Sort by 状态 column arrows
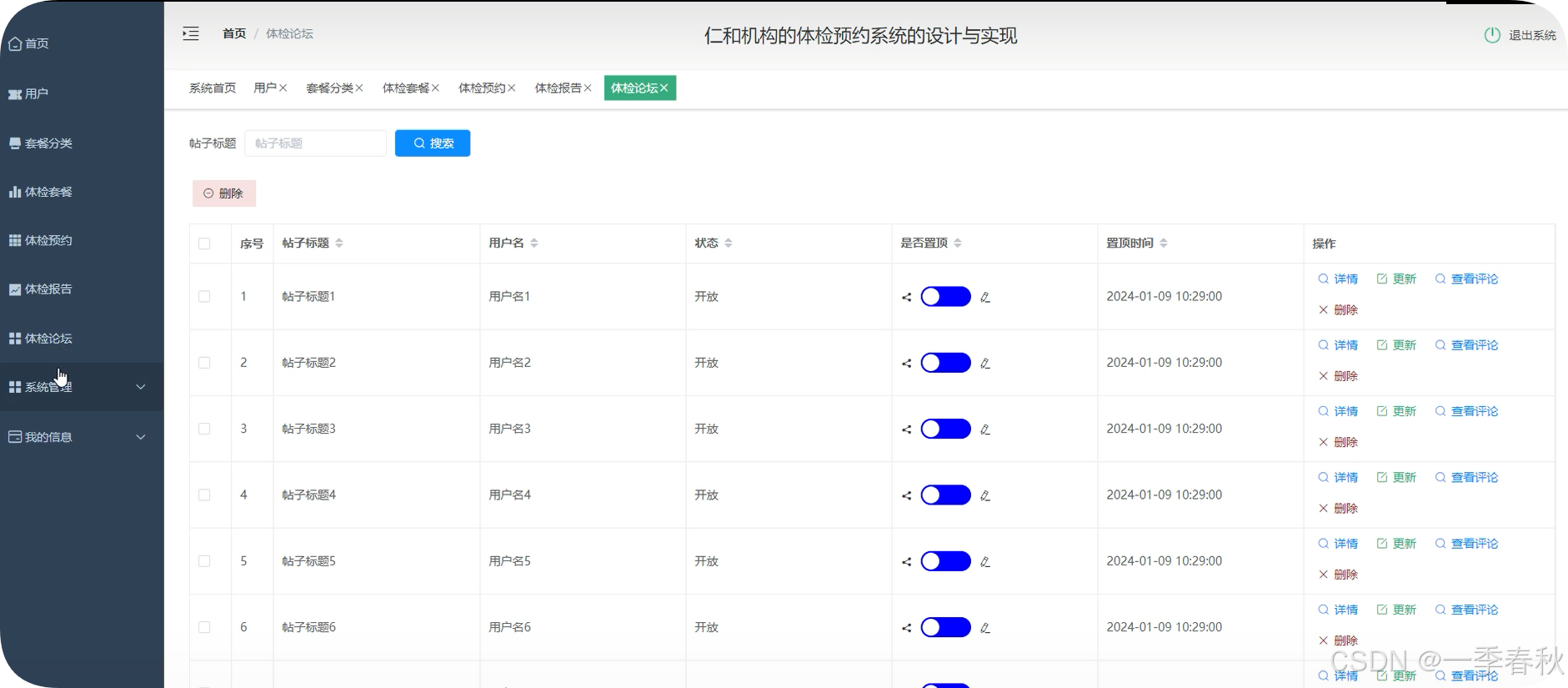This screenshot has height=688, width=1568. coord(729,244)
